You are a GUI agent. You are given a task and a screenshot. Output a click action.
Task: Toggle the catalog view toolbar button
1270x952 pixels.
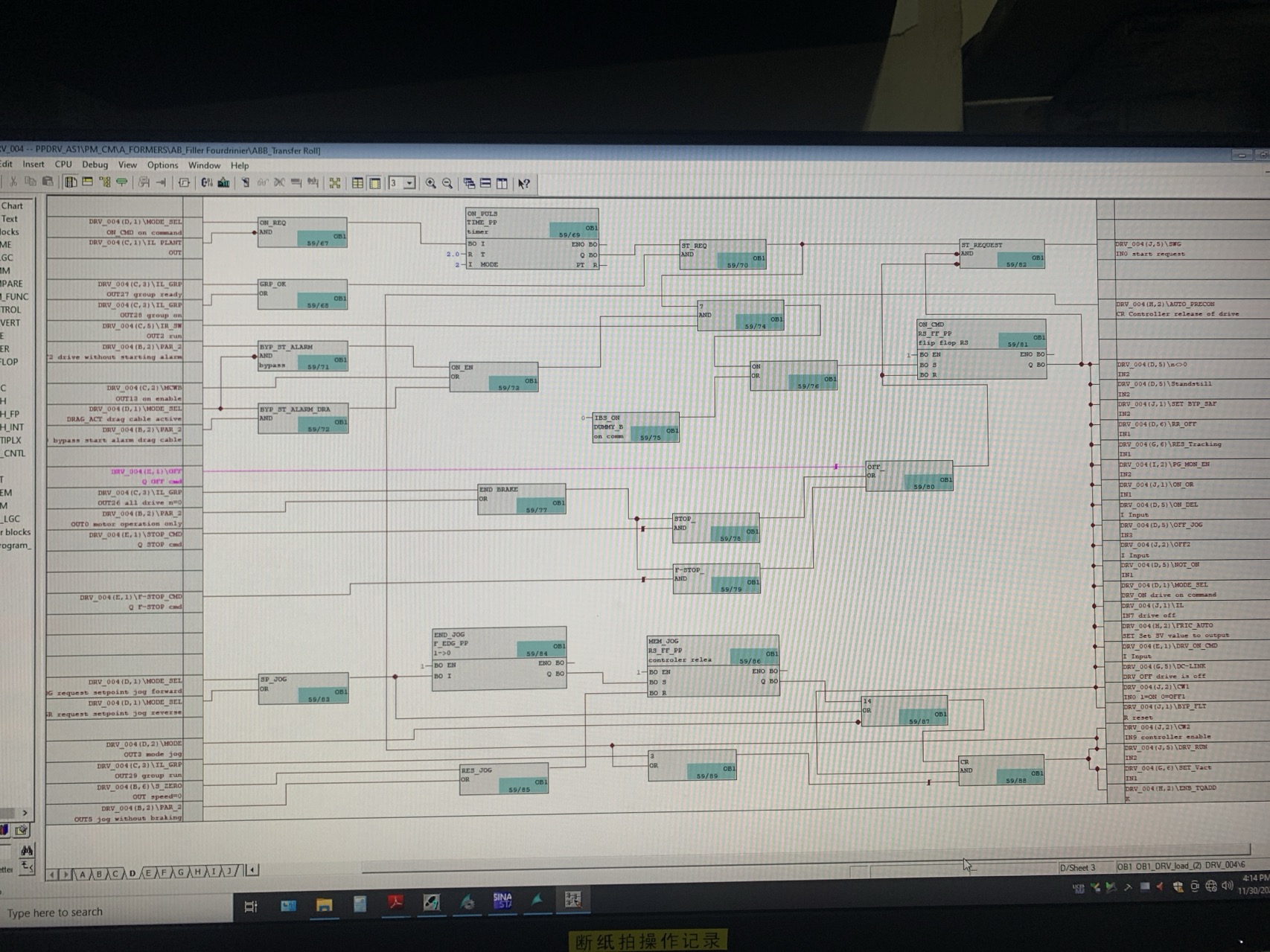71,182
